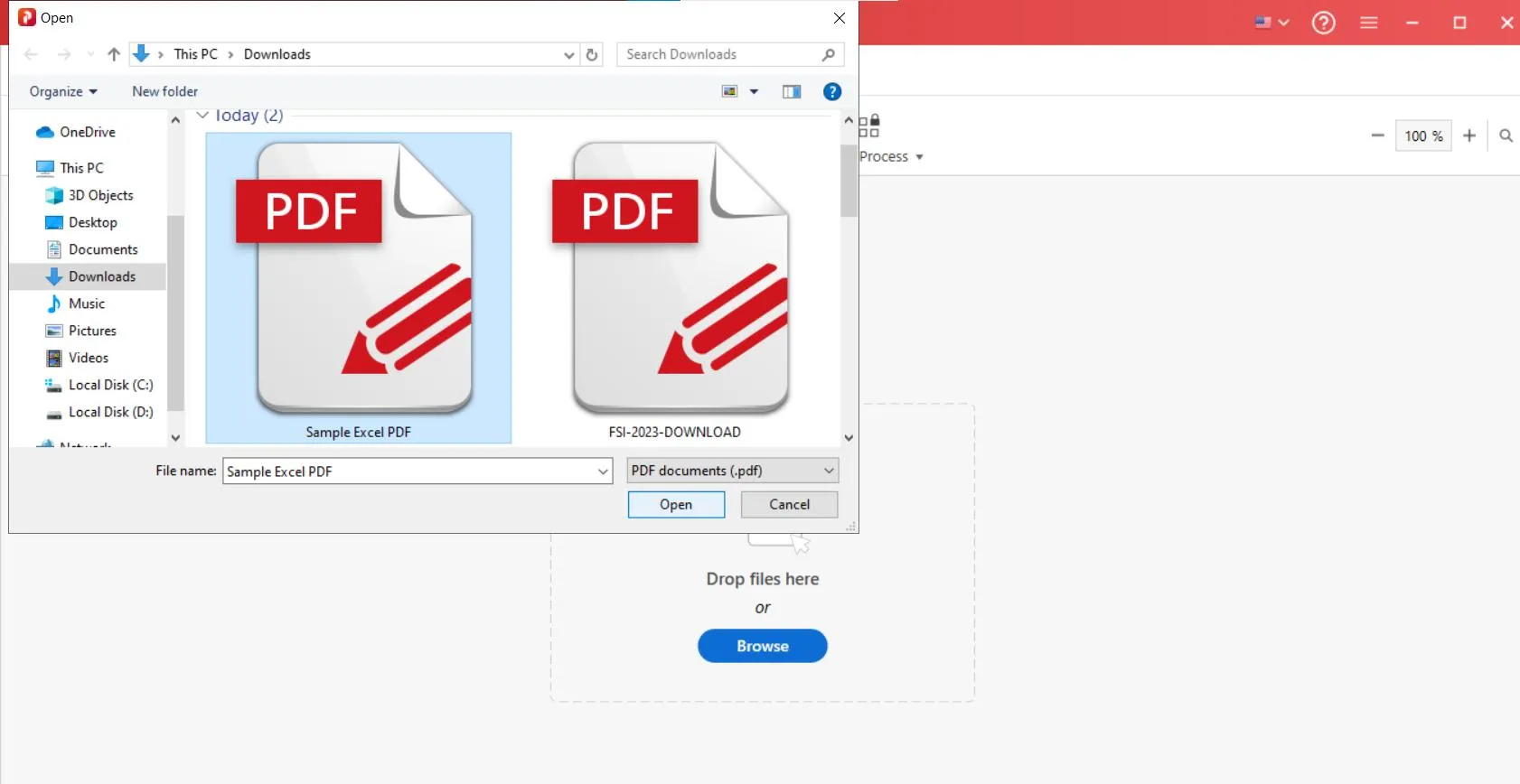The image size is (1520, 784).
Task: Minimize the PDF application window
Action: (1412, 23)
